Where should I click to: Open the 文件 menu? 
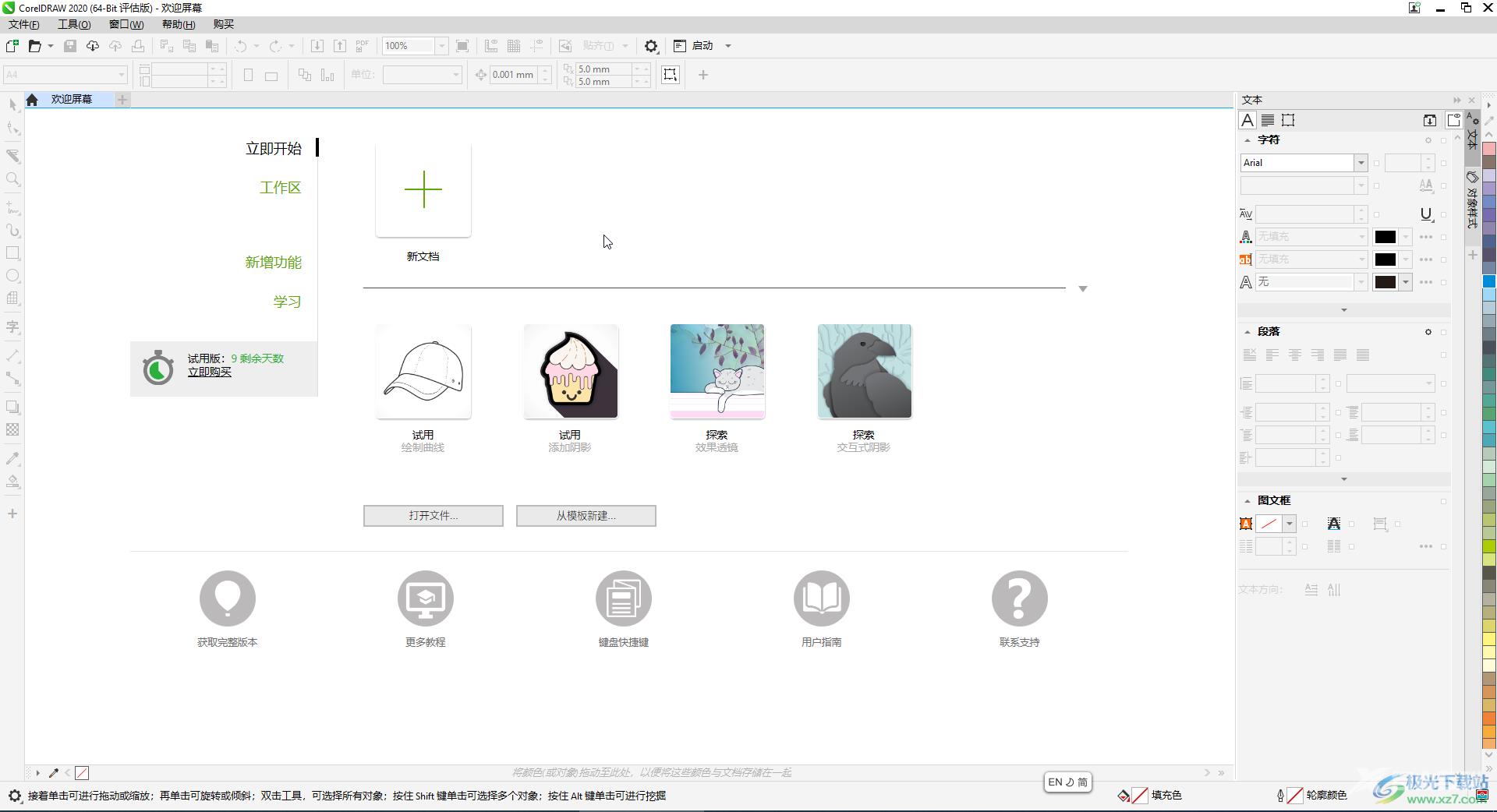pos(24,25)
